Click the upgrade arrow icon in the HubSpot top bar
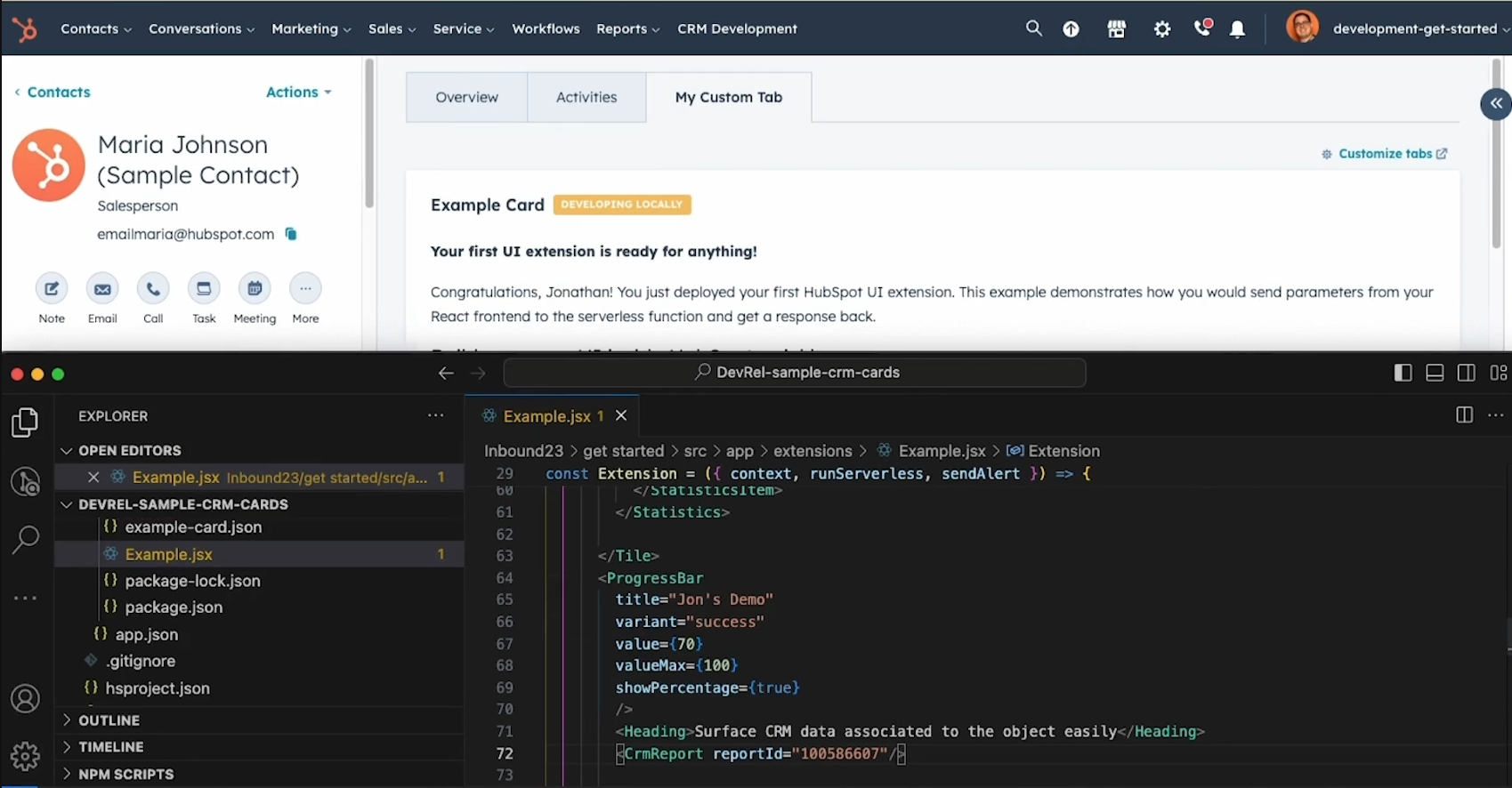The width and height of the screenshot is (1512, 788). (1071, 29)
